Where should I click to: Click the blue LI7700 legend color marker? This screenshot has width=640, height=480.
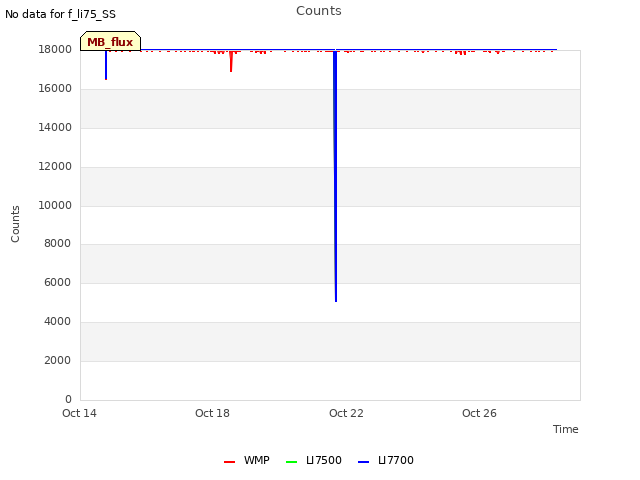363,462
